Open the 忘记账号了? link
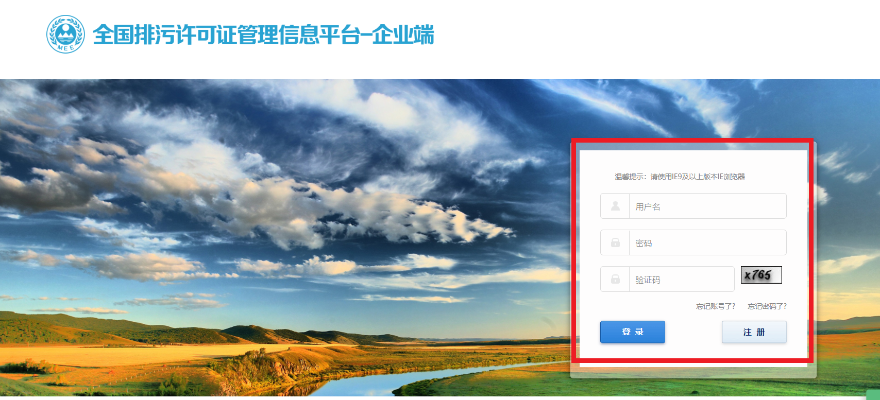 coord(716,306)
